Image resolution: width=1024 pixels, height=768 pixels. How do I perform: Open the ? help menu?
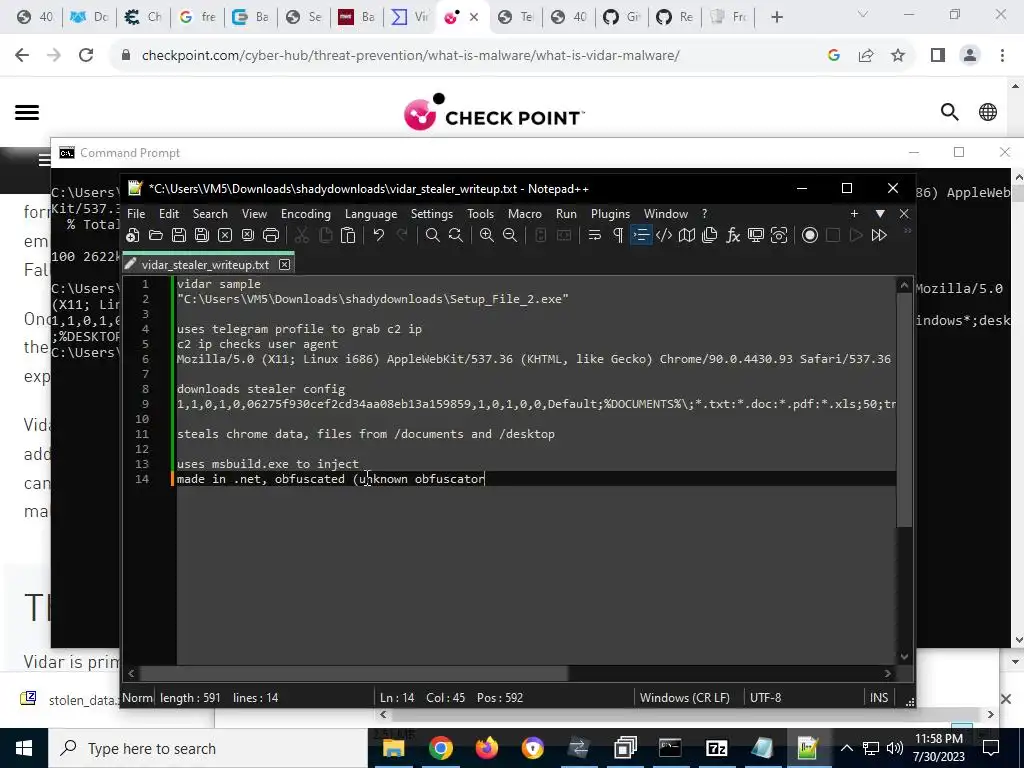click(x=704, y=214)
